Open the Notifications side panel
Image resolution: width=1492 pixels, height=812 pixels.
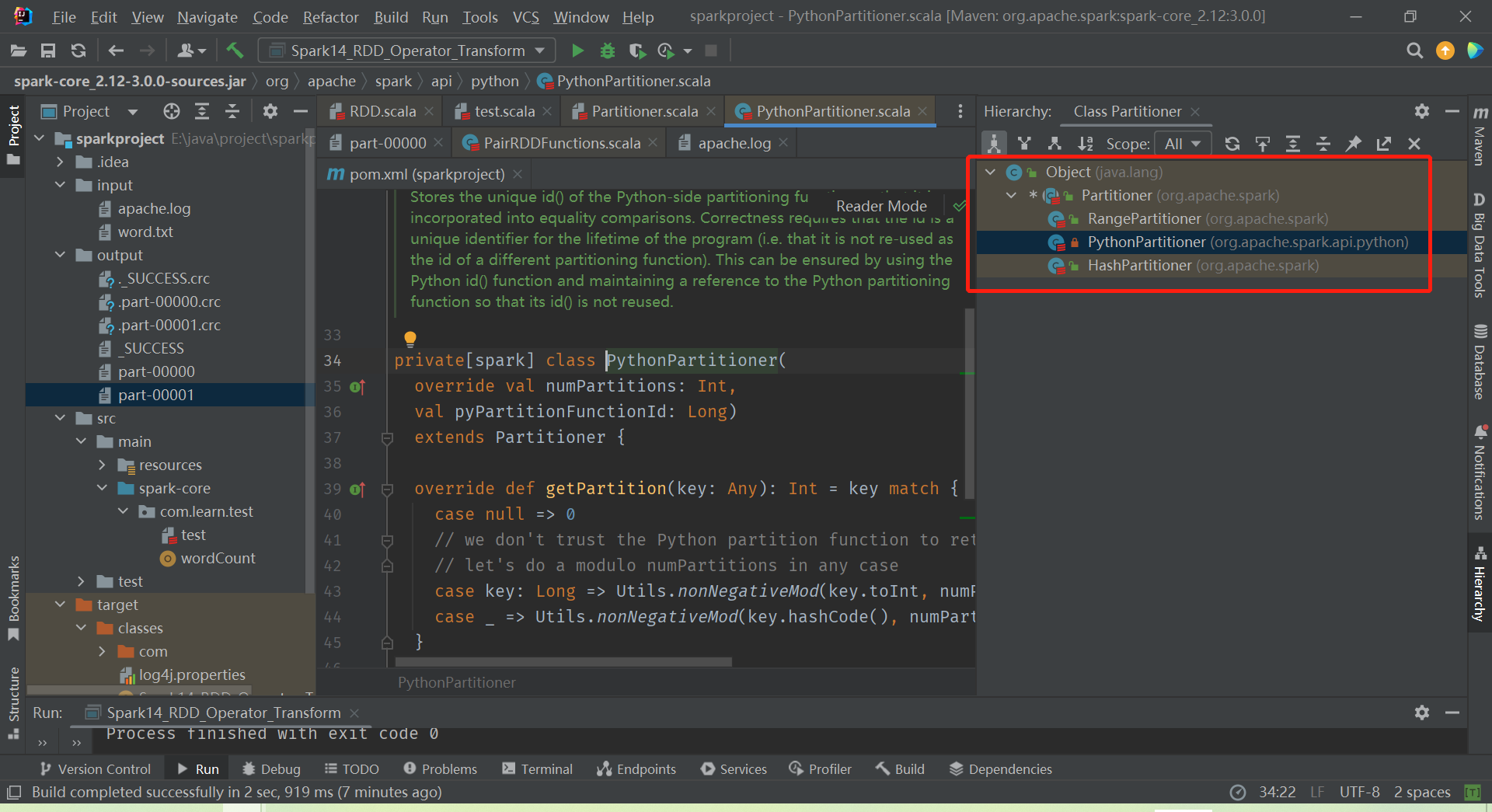(1480, 472)
